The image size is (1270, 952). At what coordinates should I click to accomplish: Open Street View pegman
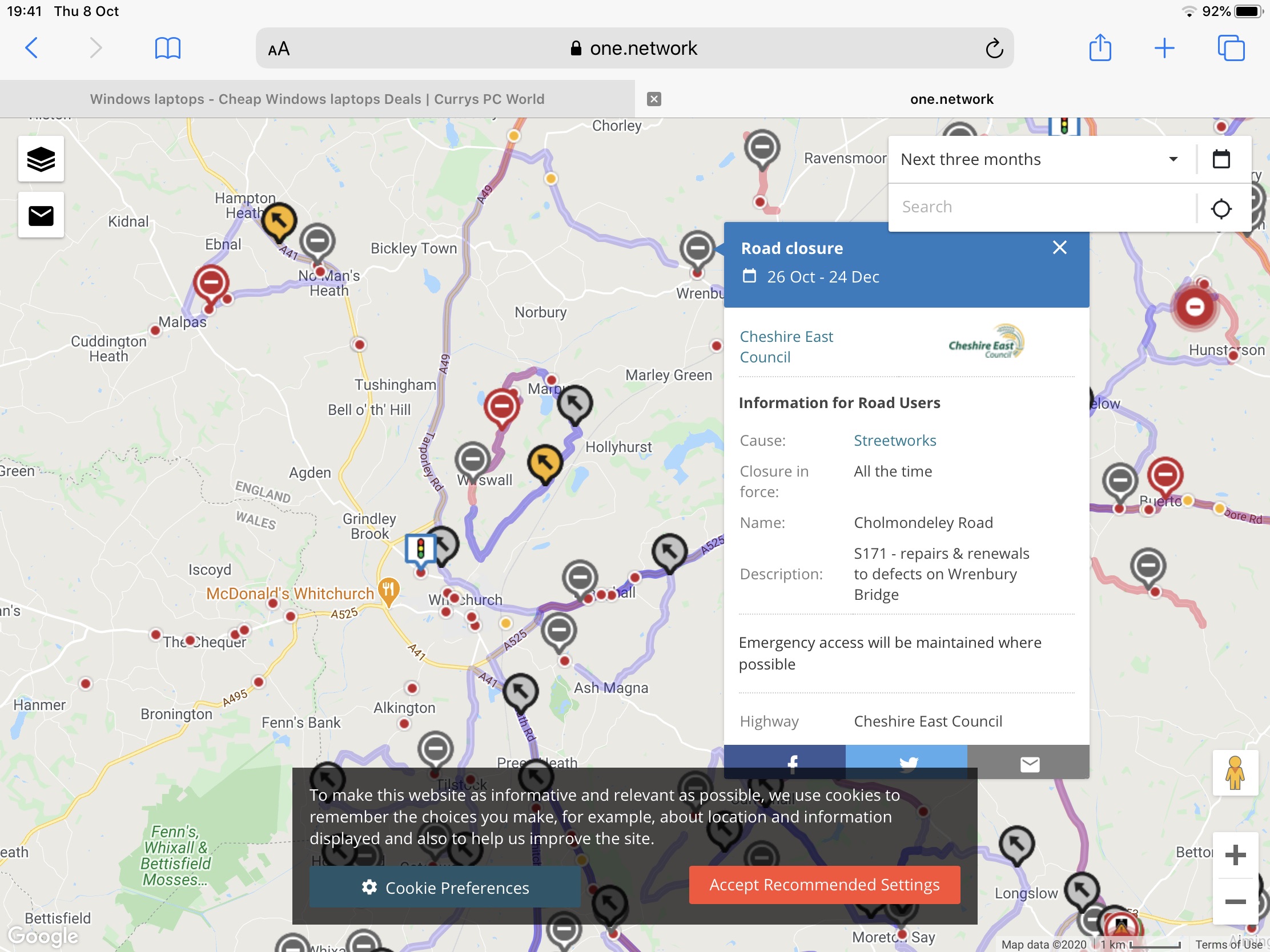pos(1235,773)
